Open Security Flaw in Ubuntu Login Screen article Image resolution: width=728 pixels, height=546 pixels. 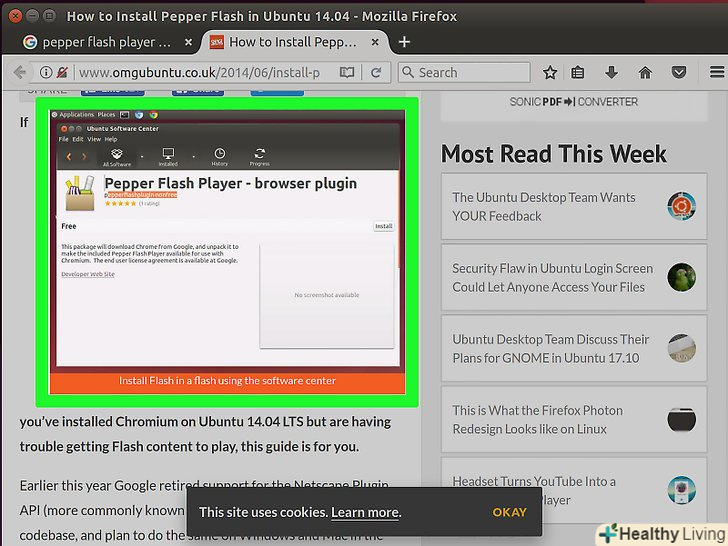[x=552, y=278]
